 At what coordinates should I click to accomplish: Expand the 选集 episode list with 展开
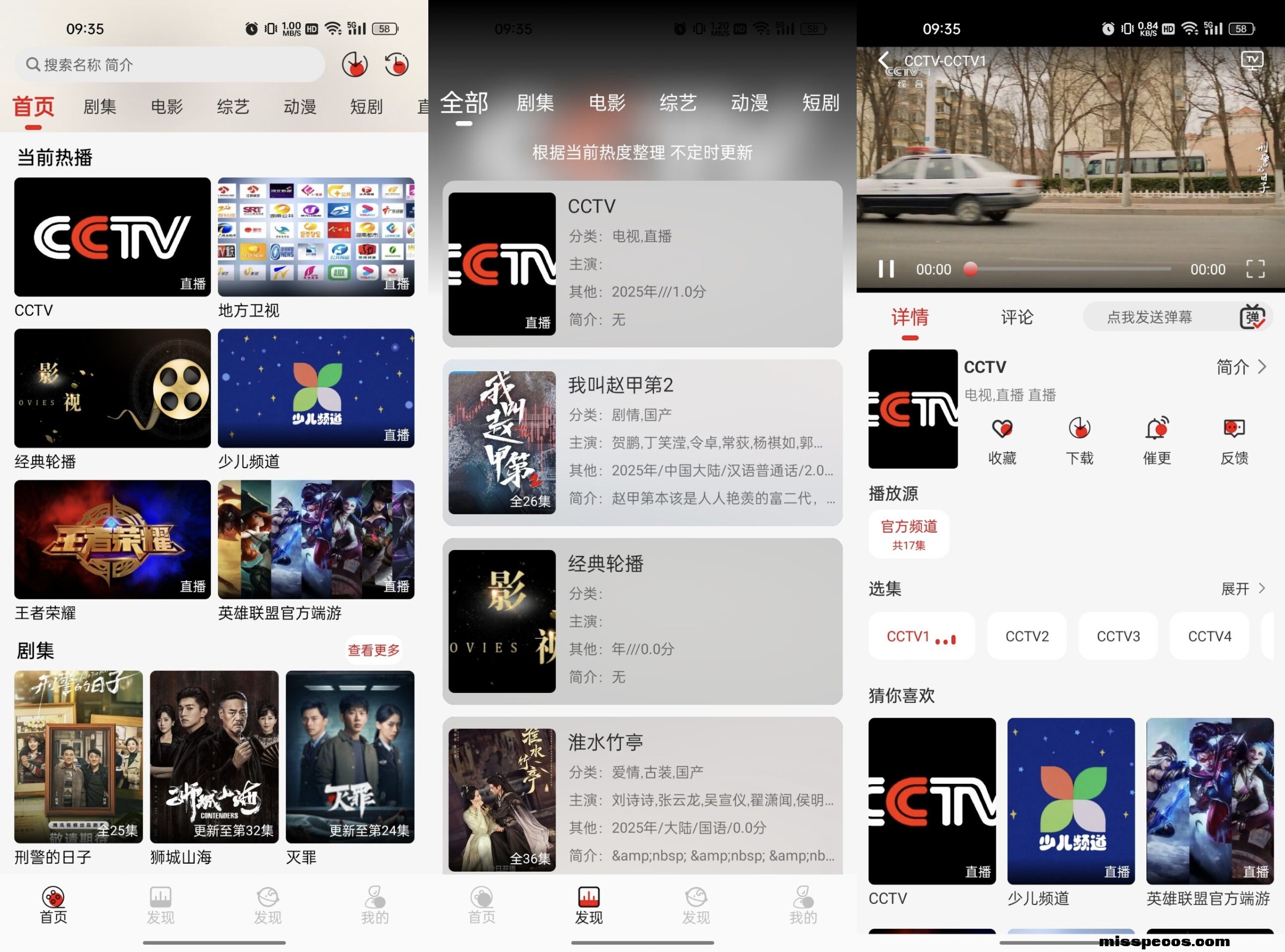1243,588
